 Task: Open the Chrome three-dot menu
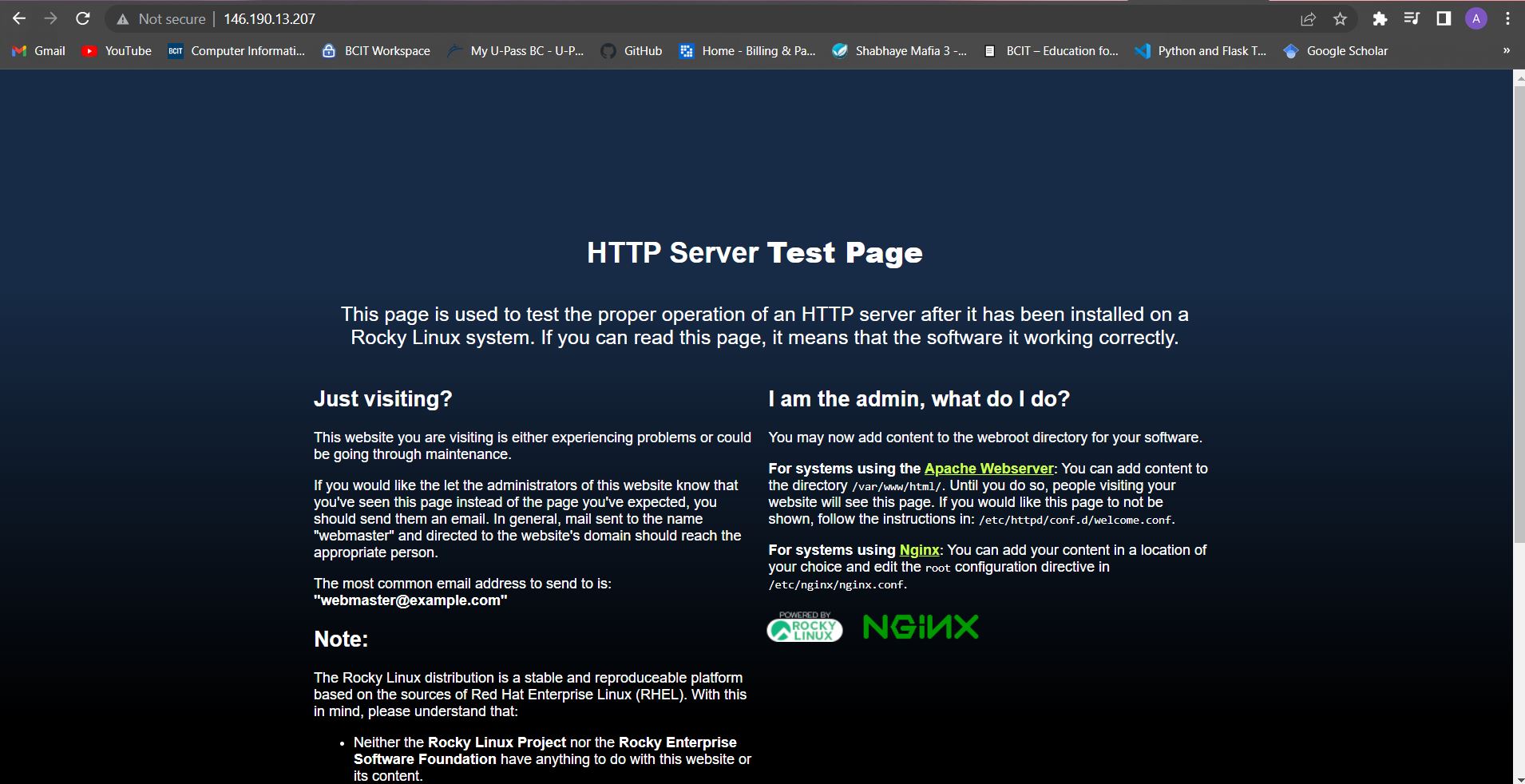click(1507, 18)
